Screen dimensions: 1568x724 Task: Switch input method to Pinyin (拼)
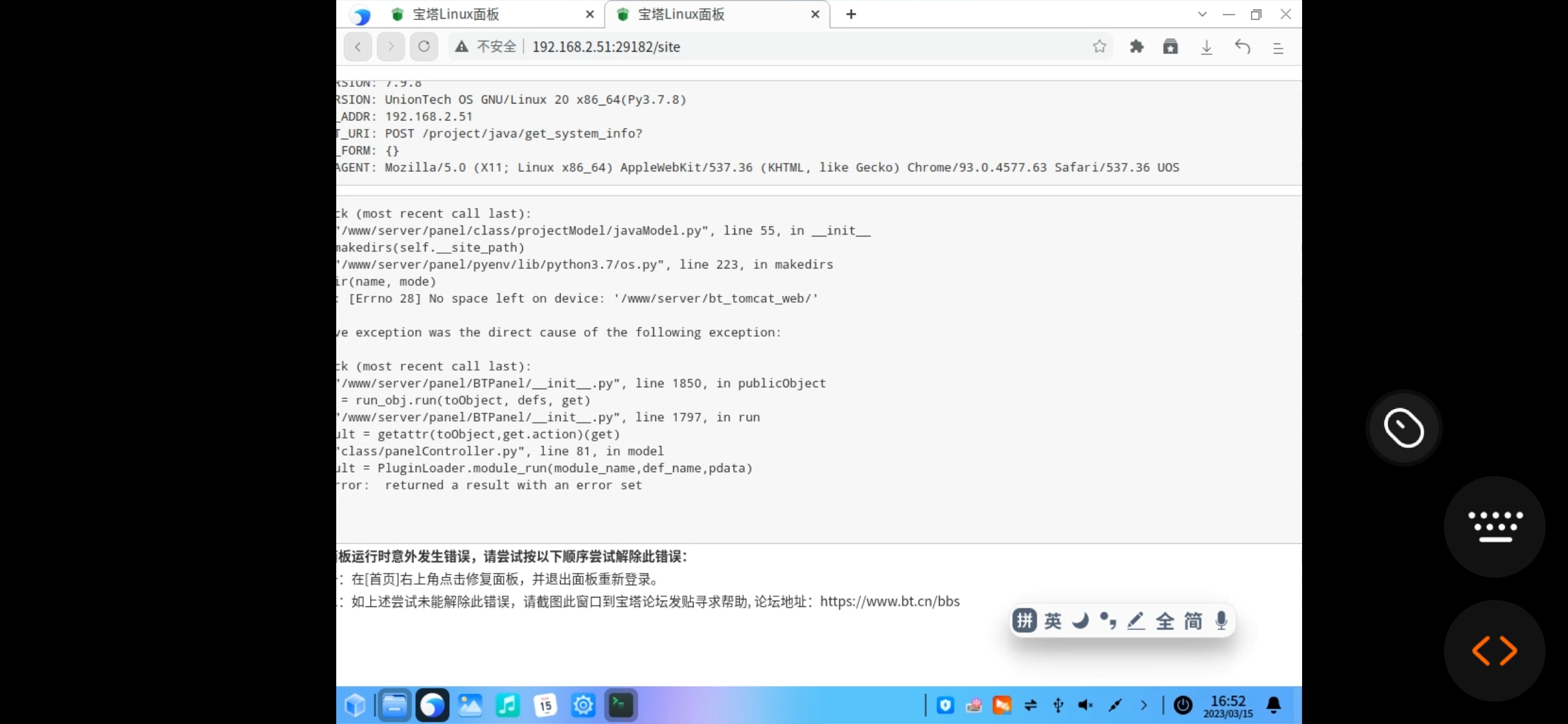(x=1025, y=620)
